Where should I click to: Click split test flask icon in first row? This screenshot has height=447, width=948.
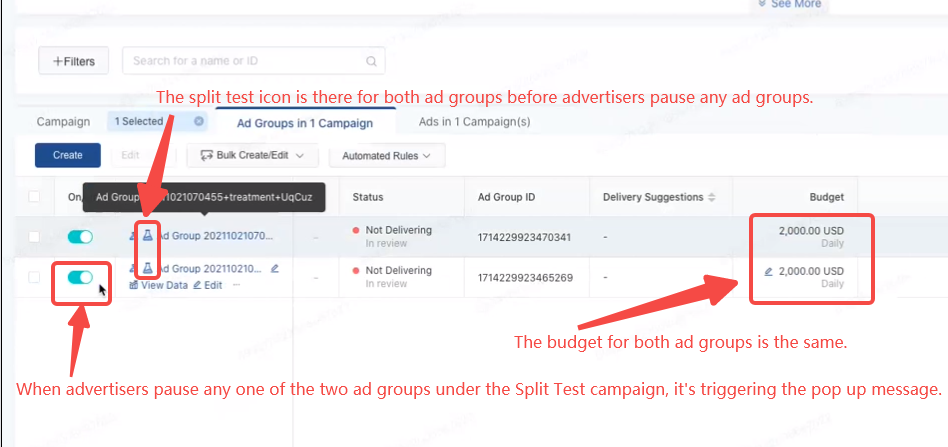click(147, 236)
